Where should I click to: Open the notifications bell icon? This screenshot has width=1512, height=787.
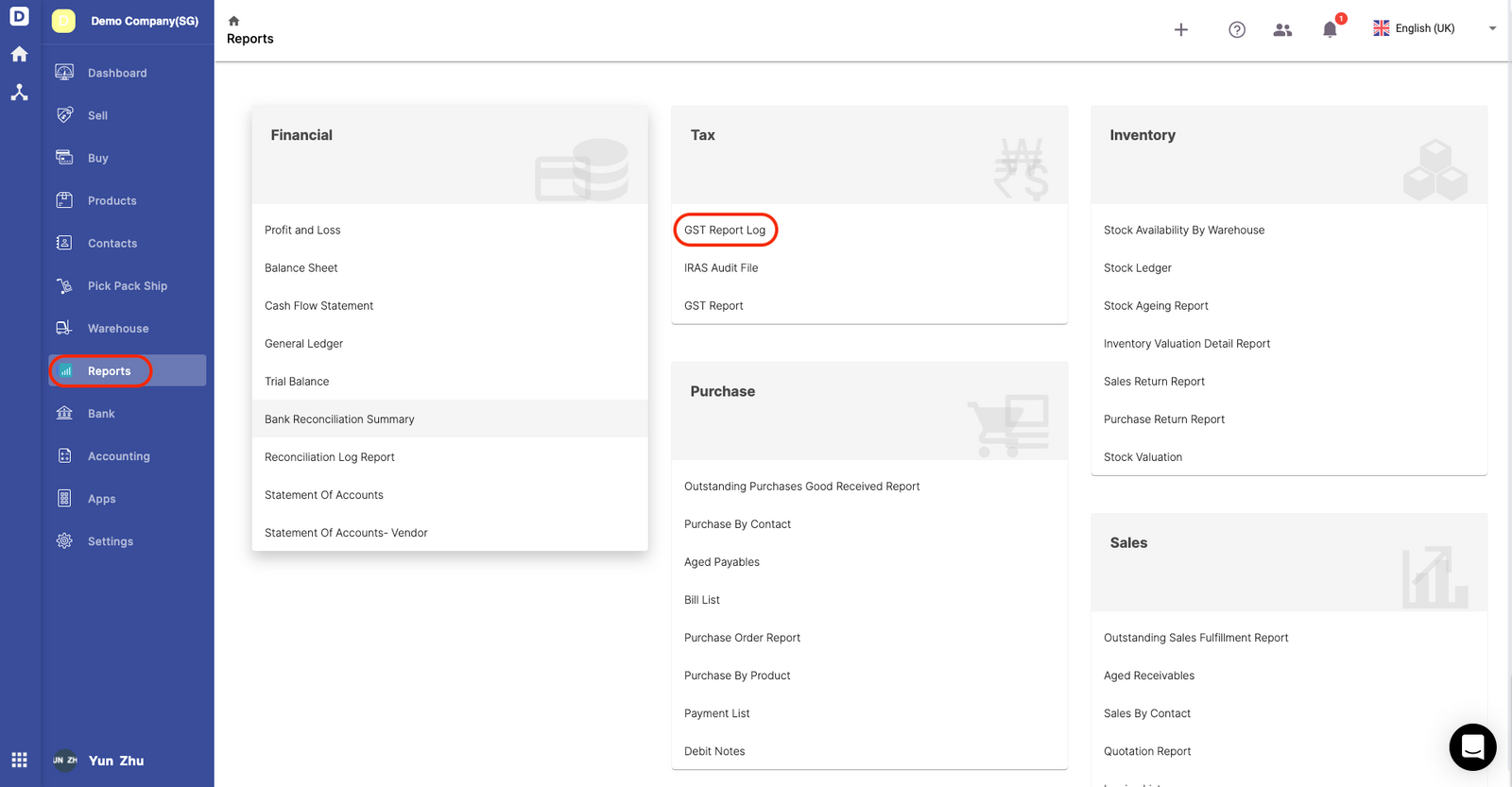pos(1330,30)
